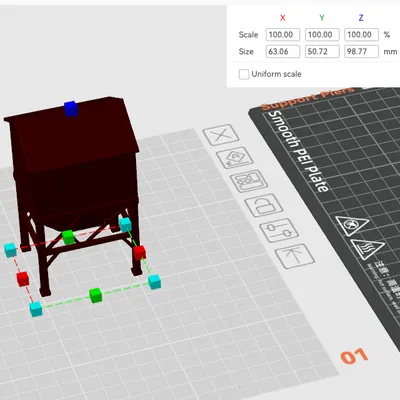Select red handle on left dashed red edge
This screenshot has height=400, width=400.
(23, 279)
